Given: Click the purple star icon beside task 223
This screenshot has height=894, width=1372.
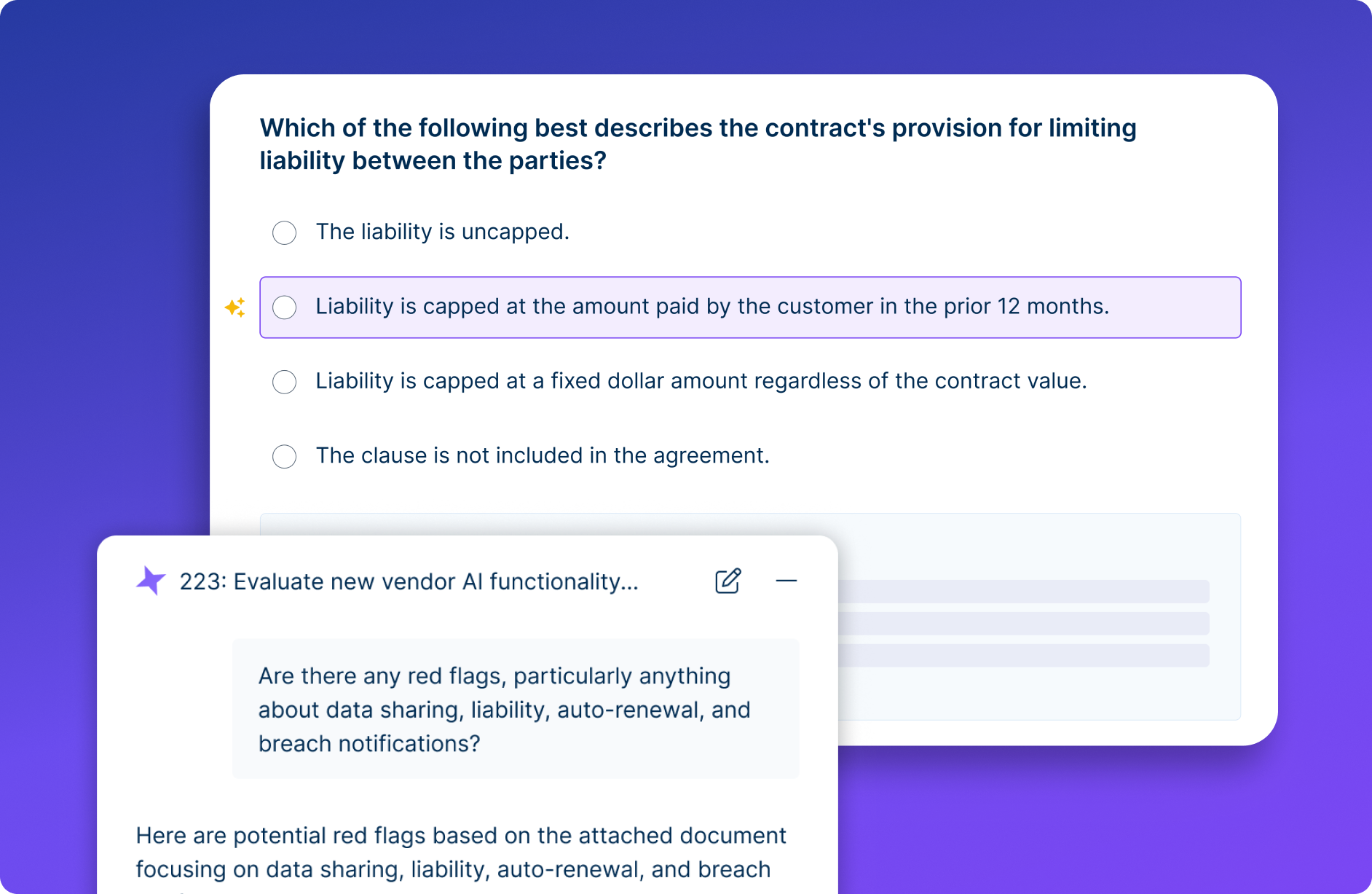Looking at the screenshot, I should 151,580.
